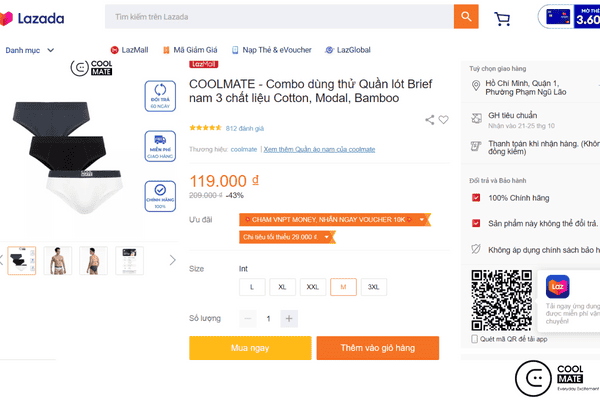Click Thêm vào giỏ hàng button

(x=377, y=347)
